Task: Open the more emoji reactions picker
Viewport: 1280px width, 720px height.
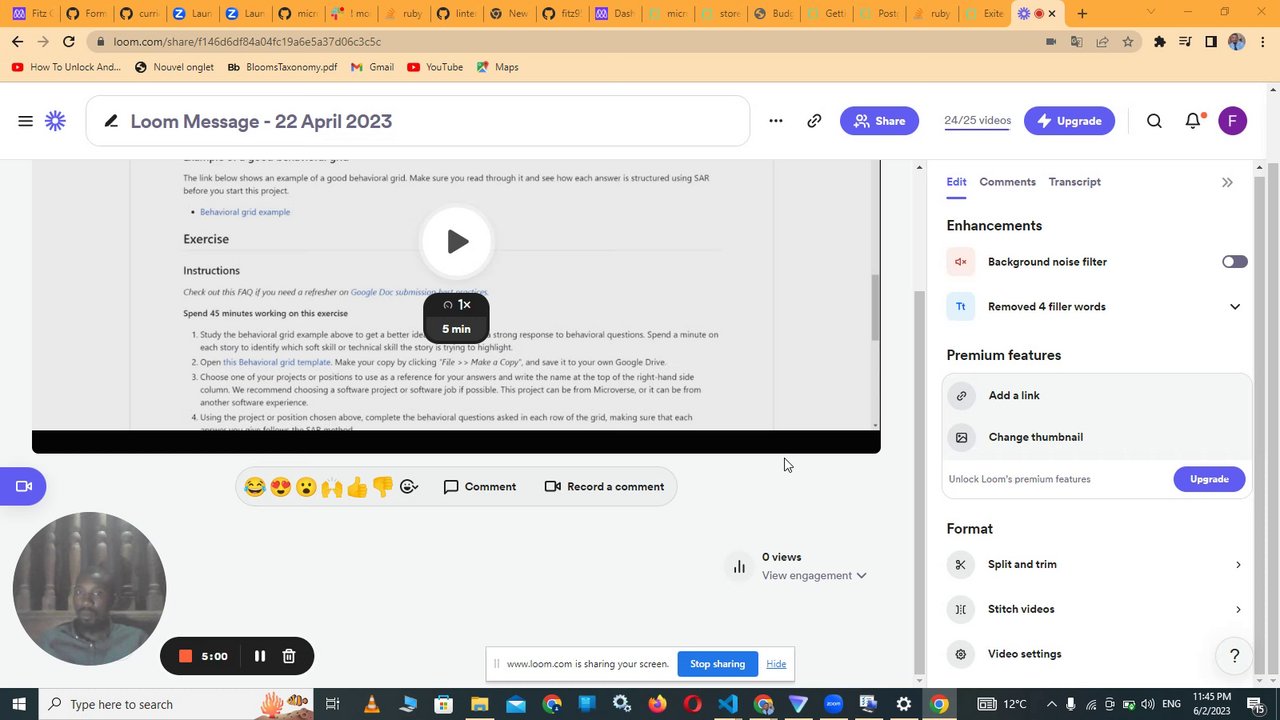Action: click(408, 487)
